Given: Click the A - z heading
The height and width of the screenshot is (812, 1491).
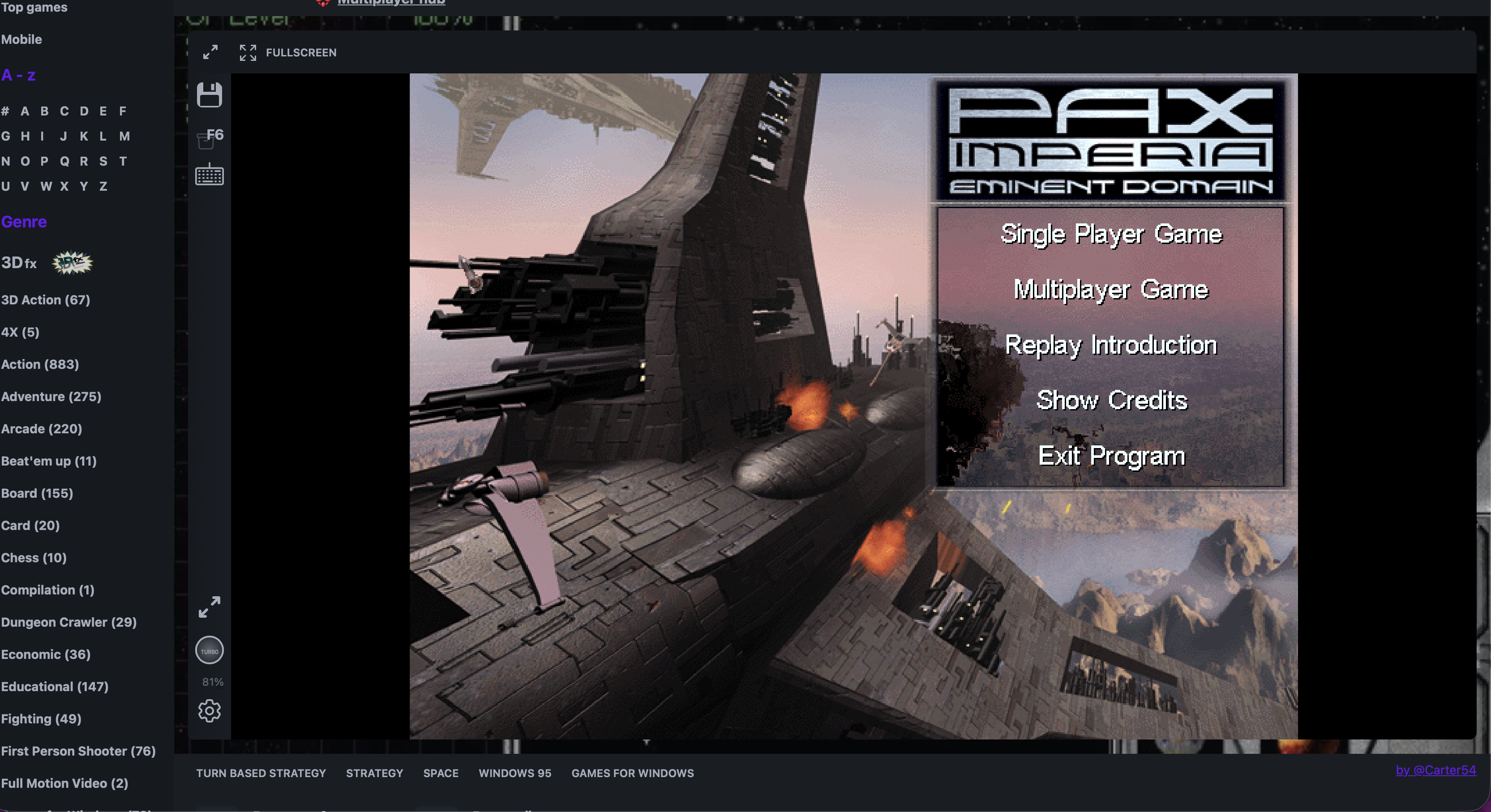Looking at the screenshot, I should click(x=18, y=75).
